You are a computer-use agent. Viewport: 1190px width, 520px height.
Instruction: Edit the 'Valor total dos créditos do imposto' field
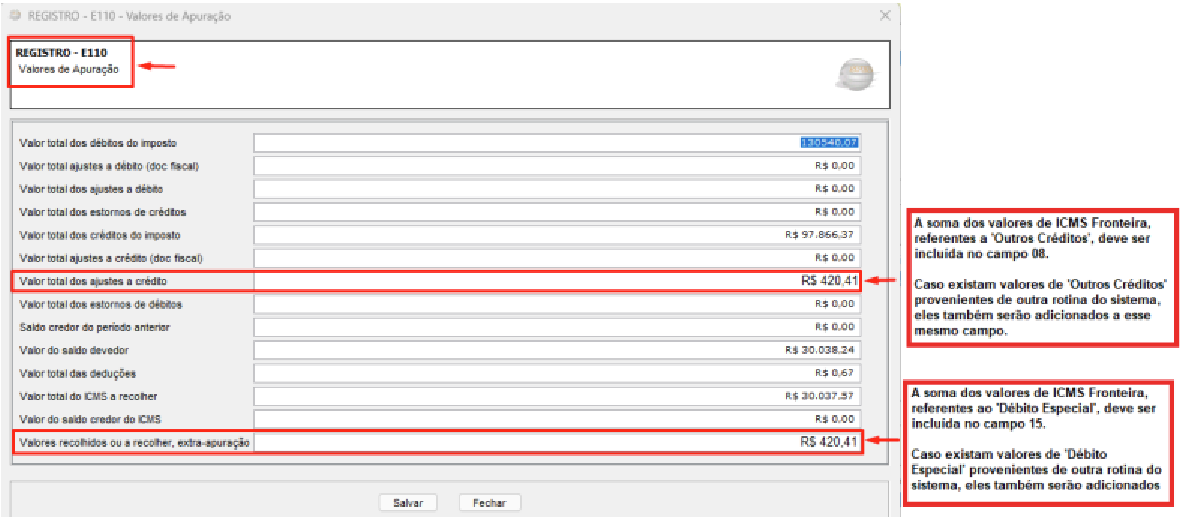557,235
